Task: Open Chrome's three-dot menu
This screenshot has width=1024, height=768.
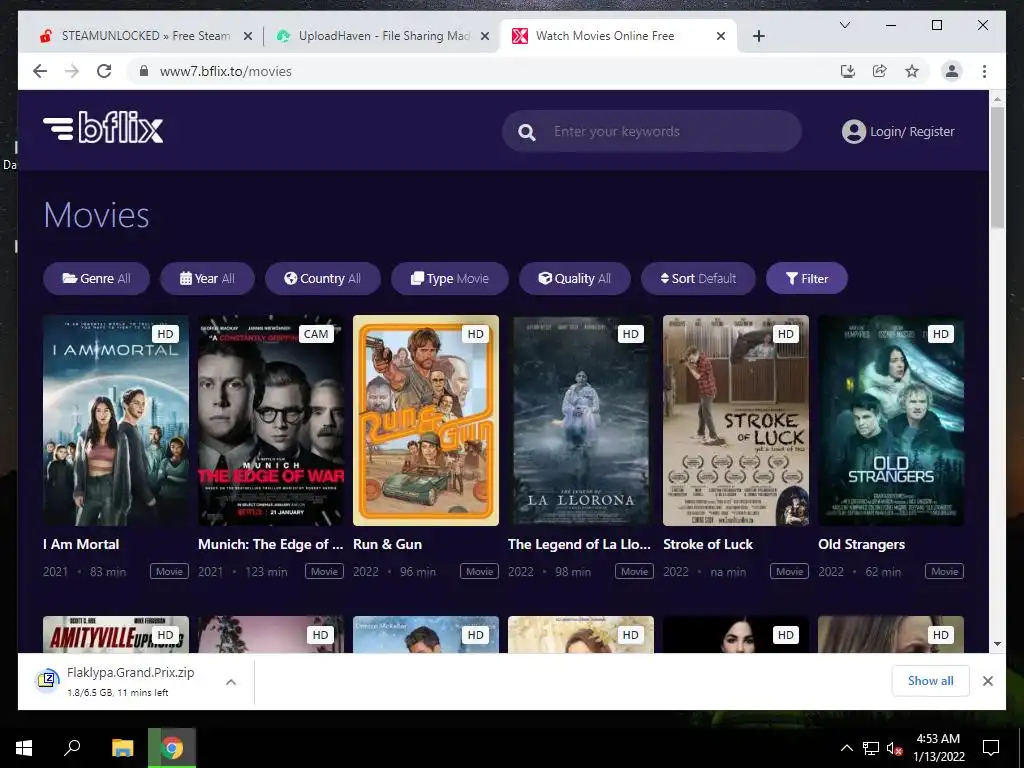Action: [984, 71]
